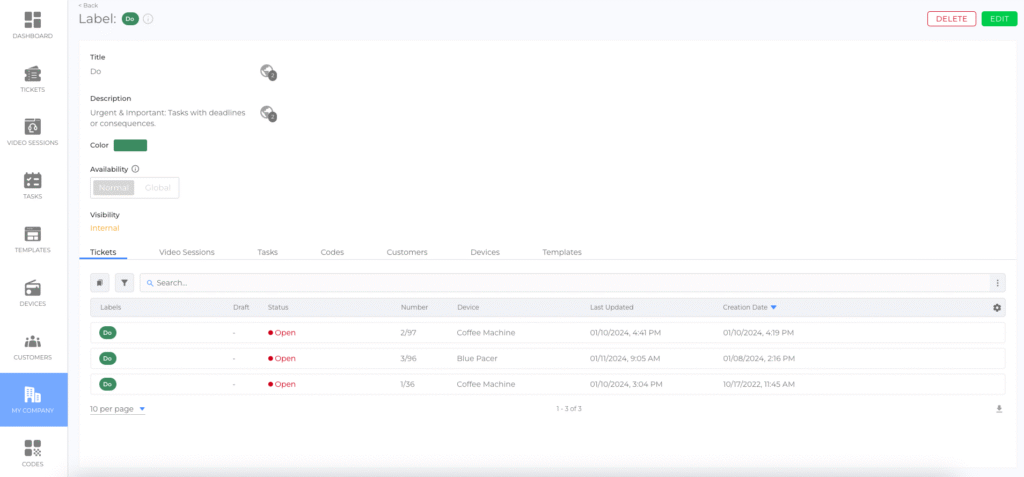Viewport: 1024px width, 477px height.
Task: Download the ticket list via export icon
Action: click(x=998, y=409)
